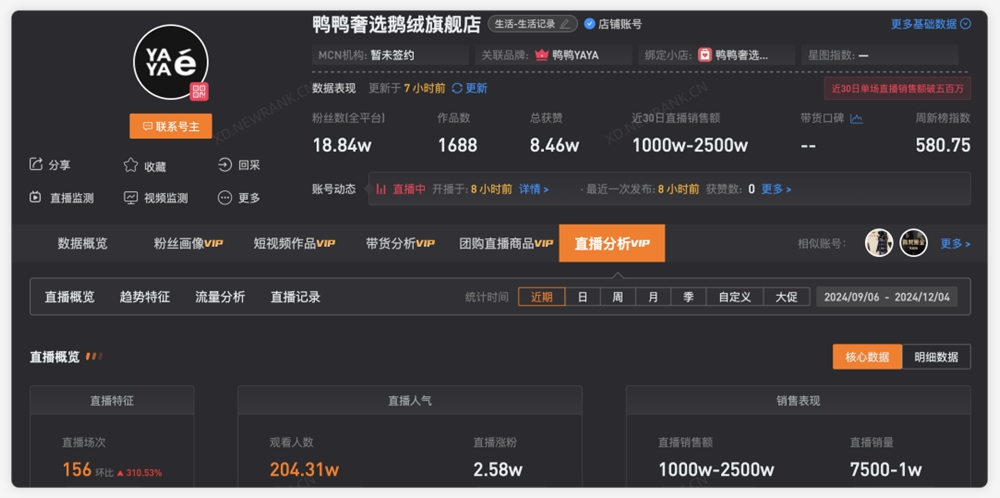Click the YAYA account avatar

click(x=171, y=62)
